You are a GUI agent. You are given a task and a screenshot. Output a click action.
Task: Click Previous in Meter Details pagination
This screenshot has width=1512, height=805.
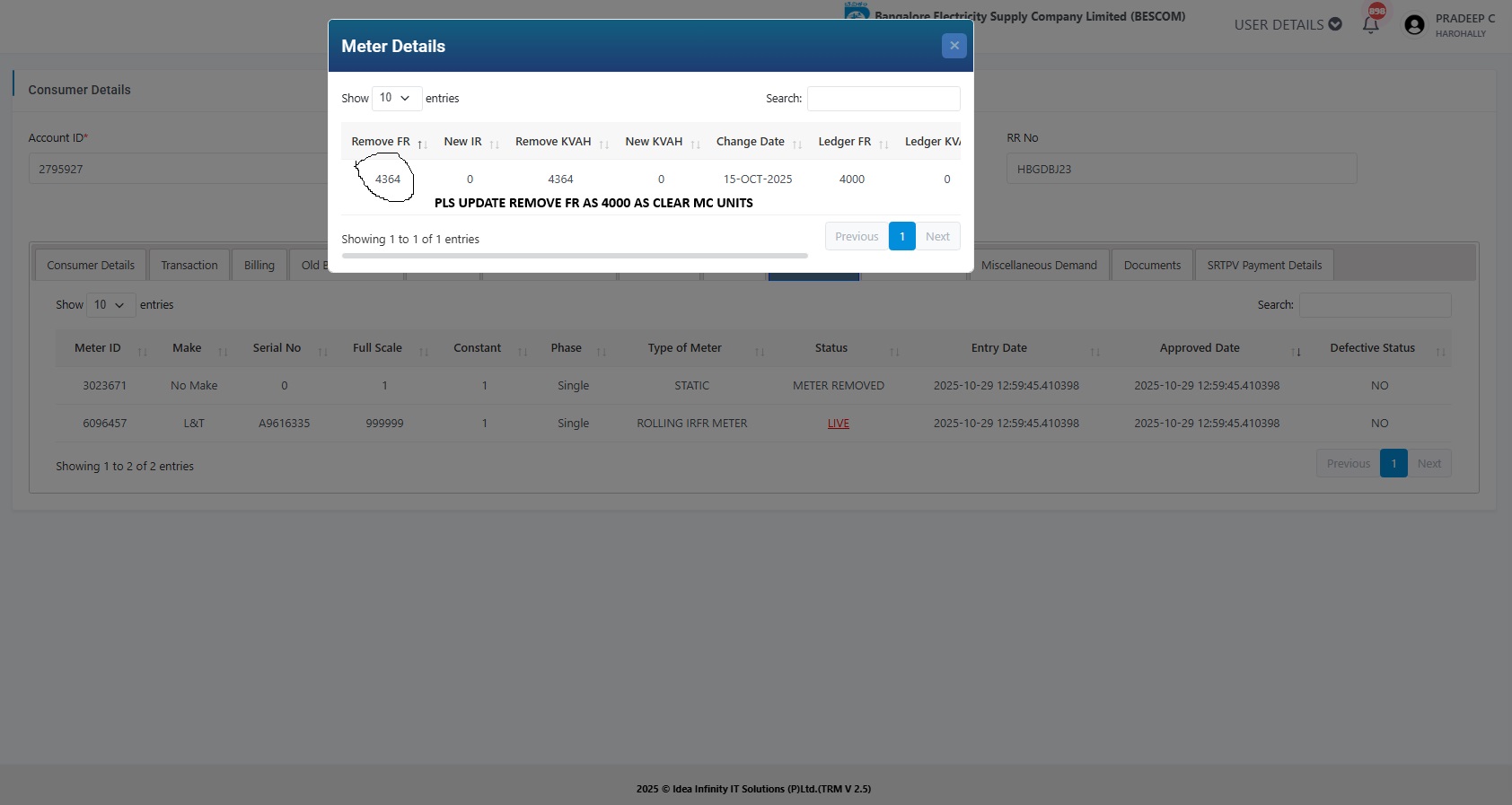[x=857, y=237]
